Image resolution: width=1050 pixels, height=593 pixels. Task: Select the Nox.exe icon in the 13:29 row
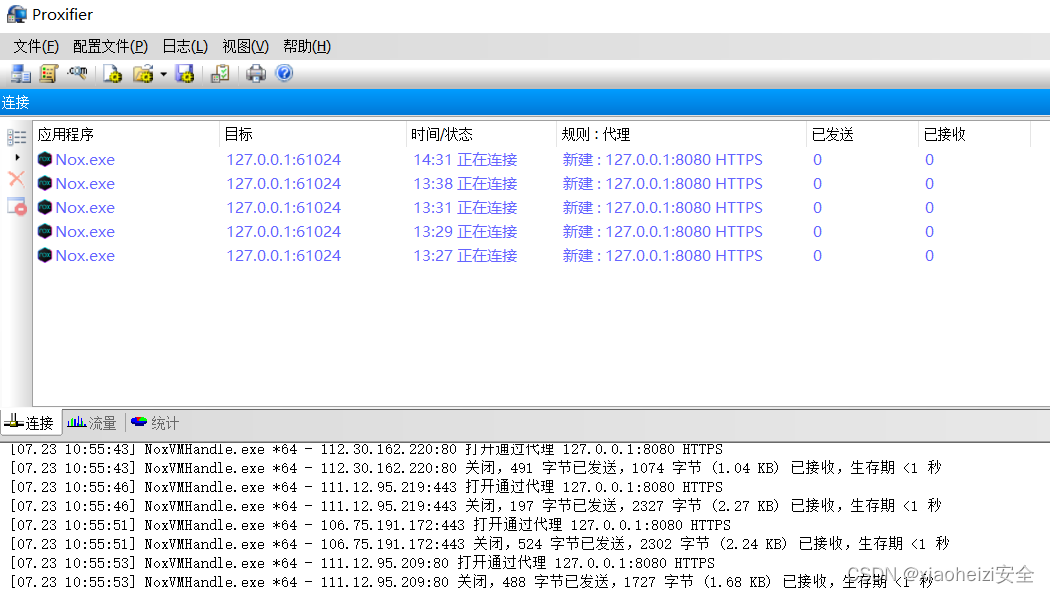point(45,232)
